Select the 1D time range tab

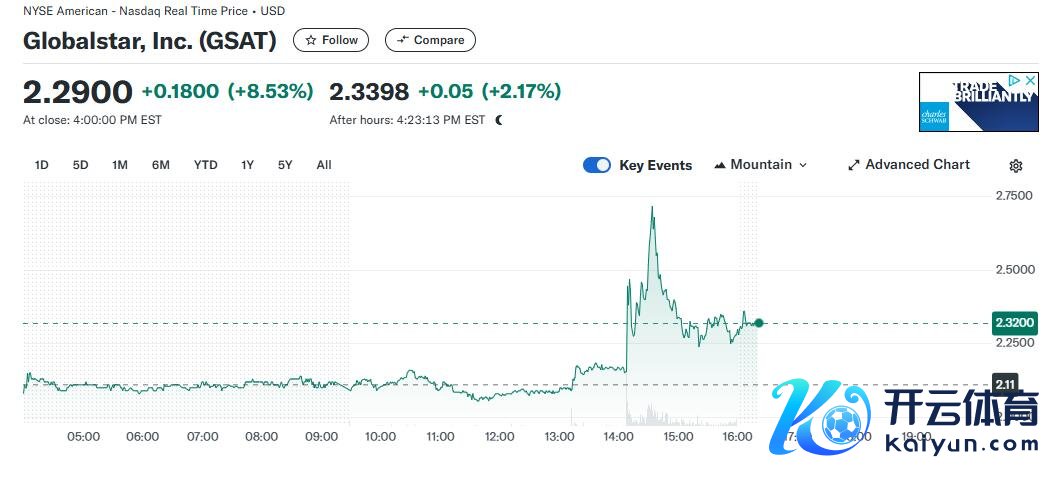click(x=42, y=165)
